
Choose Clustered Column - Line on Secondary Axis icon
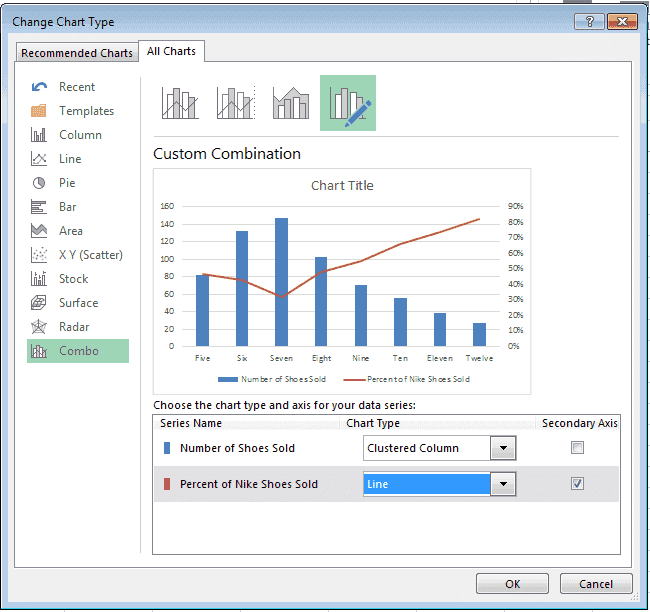[x=236, y=103]
